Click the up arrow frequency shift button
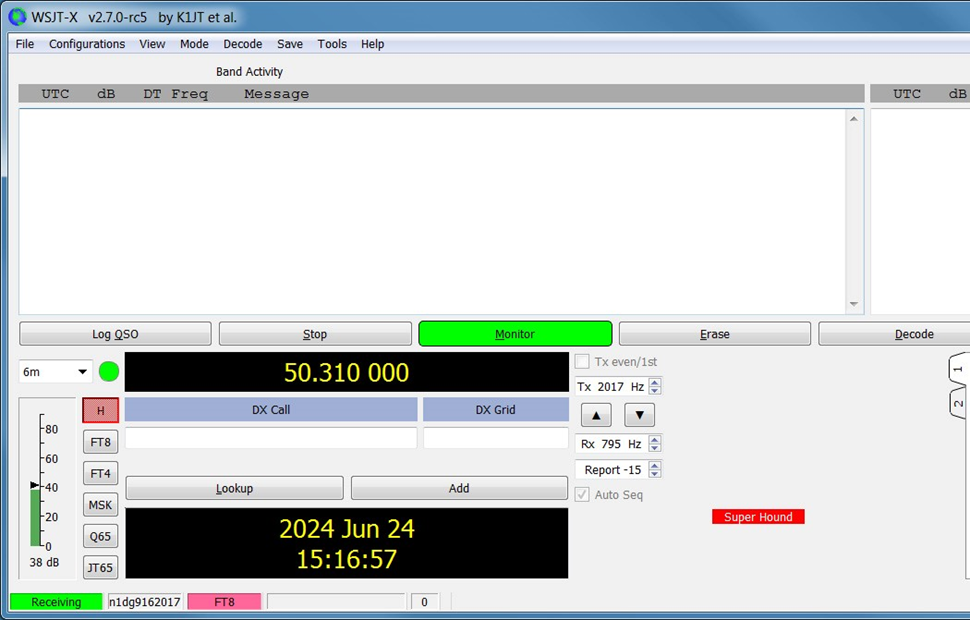The height and width of the screenshot is (620, 970). click(596, 415)
